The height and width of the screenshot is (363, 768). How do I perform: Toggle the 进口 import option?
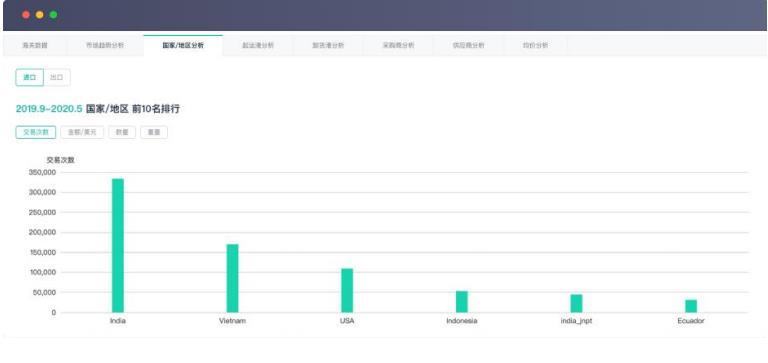pyautogui.click(x=29, y=77)
